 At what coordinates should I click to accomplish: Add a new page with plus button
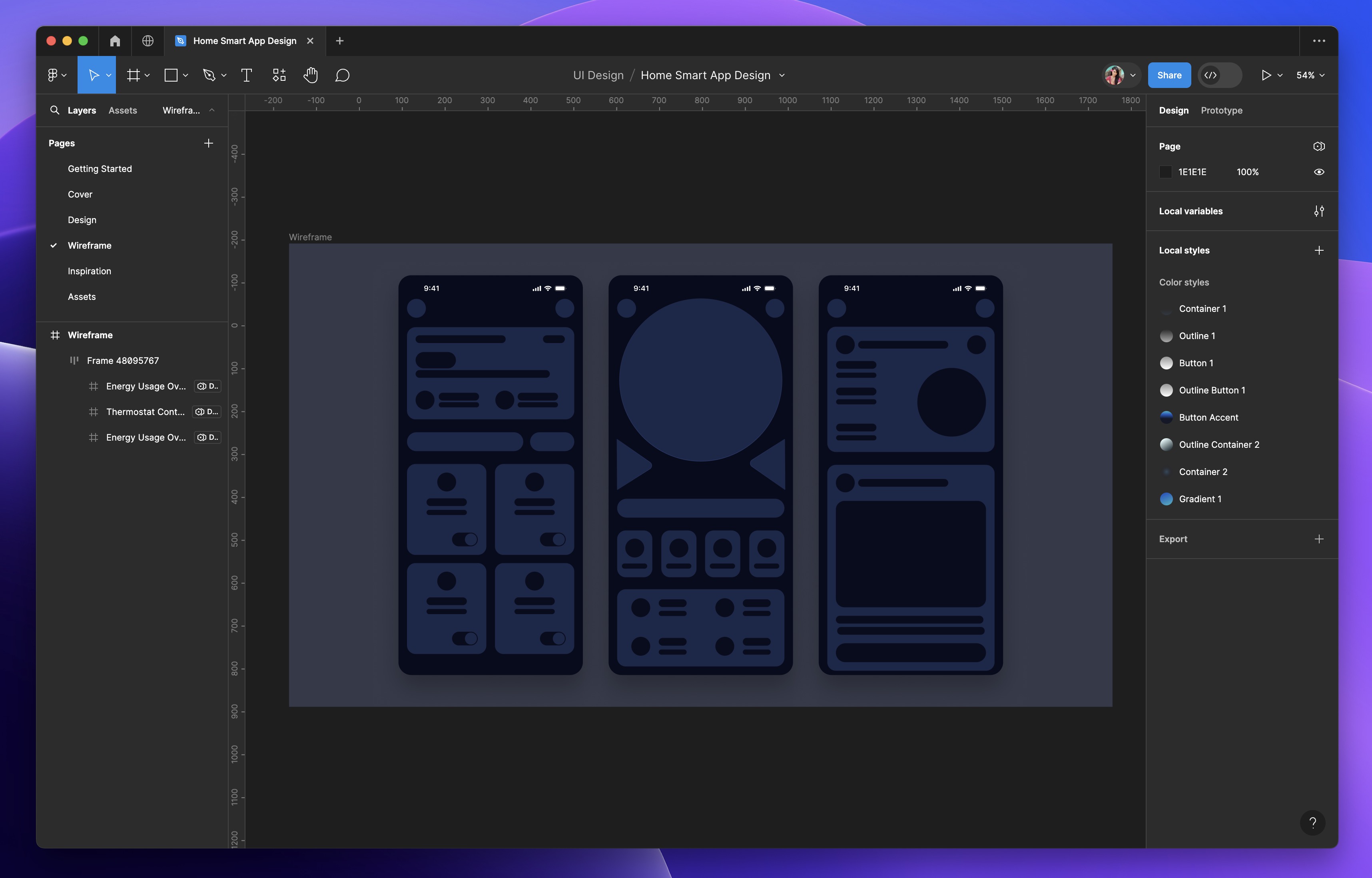coord(209,142)
